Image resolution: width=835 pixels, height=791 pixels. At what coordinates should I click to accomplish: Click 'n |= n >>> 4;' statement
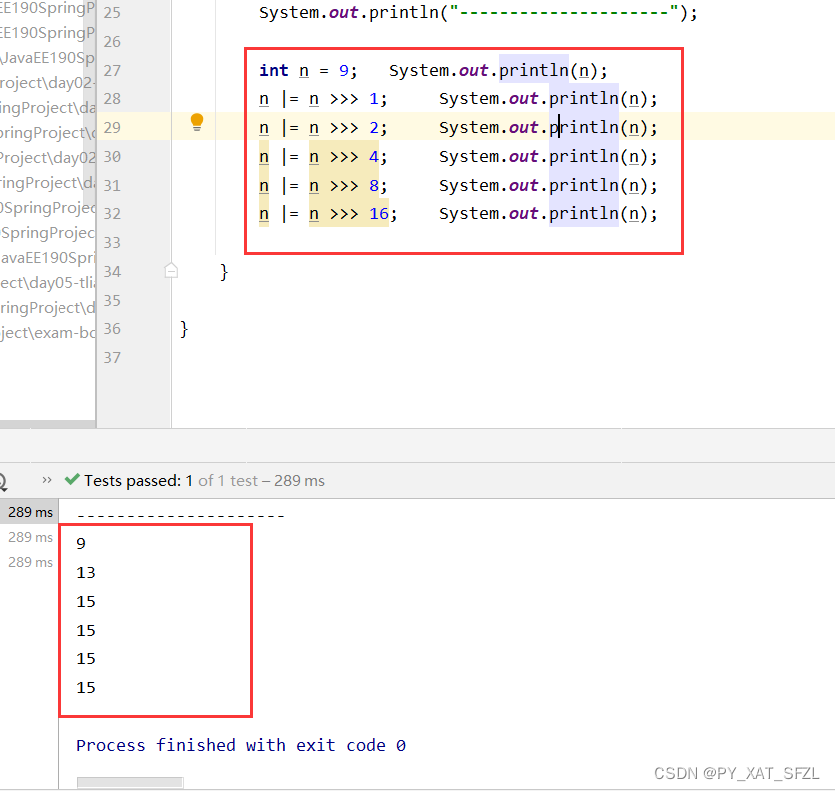323,157
